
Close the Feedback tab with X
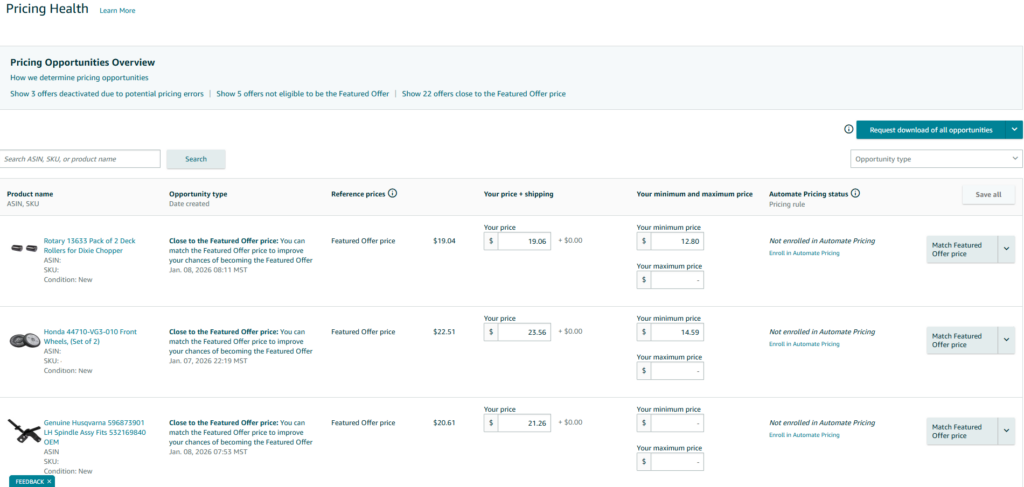point(49,481)
